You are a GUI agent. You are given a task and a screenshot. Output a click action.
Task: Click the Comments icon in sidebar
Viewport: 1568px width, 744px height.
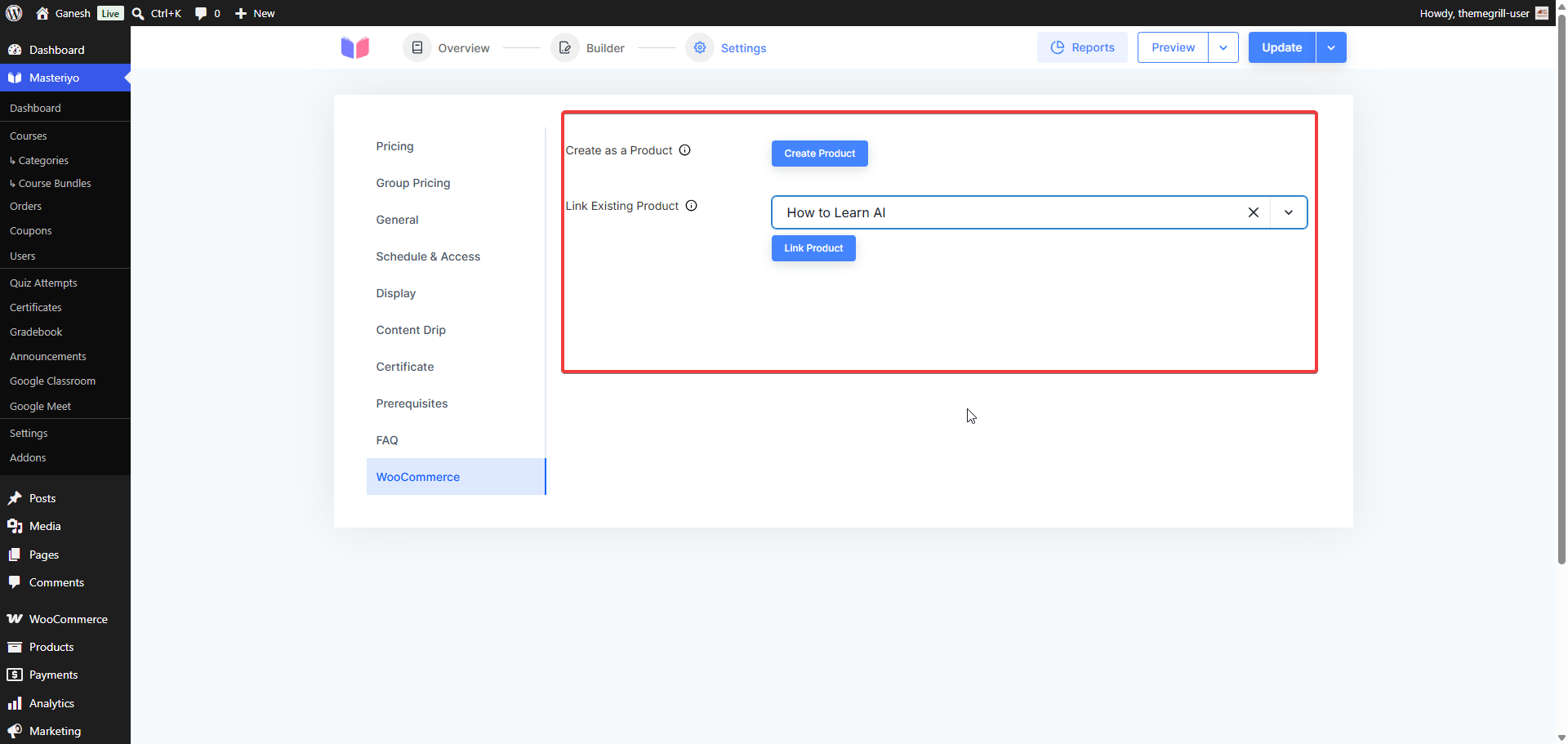click(x=15, y=582)
